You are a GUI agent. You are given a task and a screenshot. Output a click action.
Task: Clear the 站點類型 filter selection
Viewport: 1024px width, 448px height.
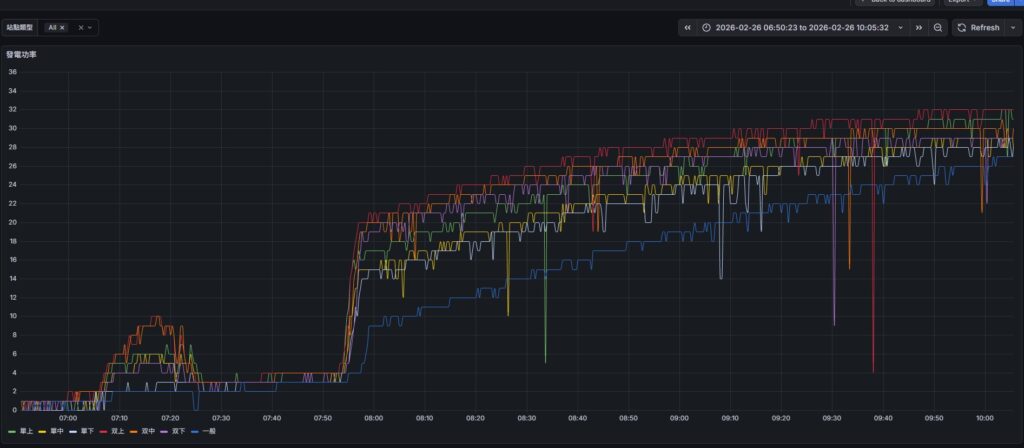(81, 28)
